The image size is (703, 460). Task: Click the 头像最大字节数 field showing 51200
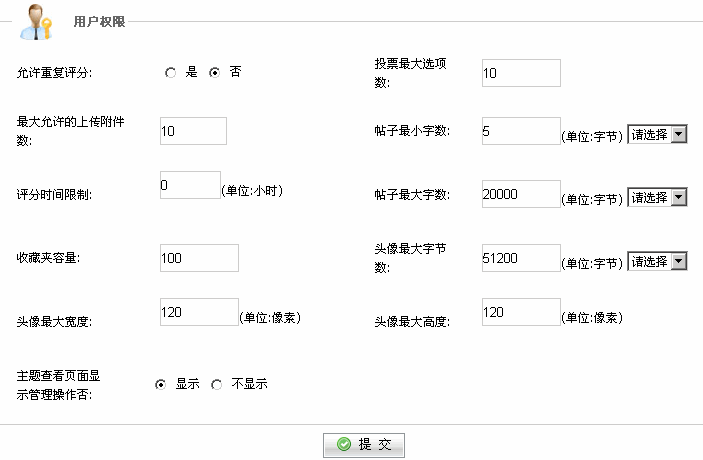click(x=521, y=258)
